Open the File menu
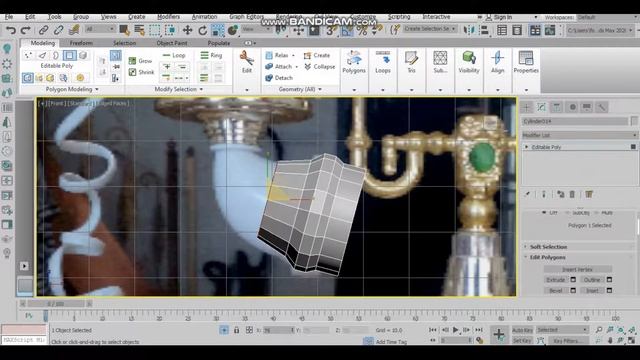640x360 pixels. click(x=9, y=17)
